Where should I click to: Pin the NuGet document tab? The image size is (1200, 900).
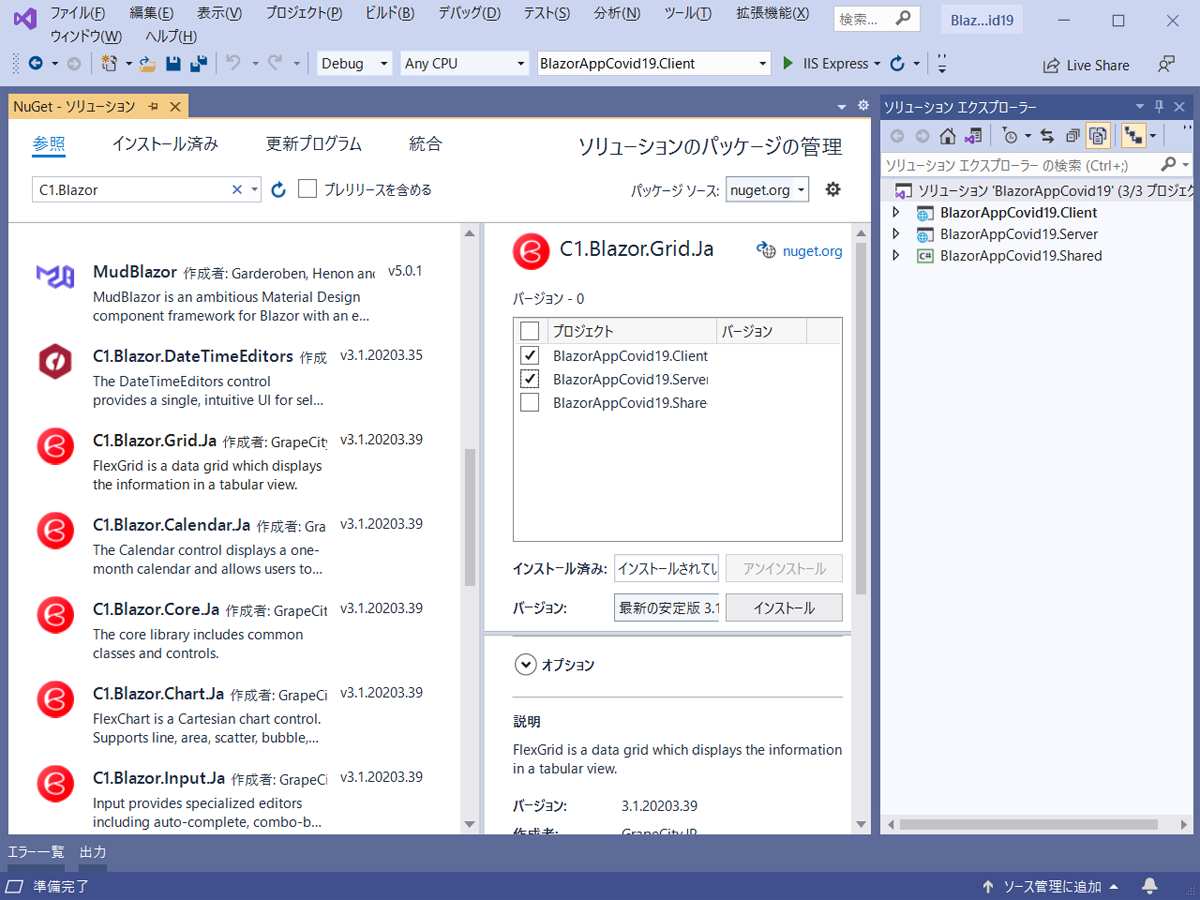click(154, 107)
